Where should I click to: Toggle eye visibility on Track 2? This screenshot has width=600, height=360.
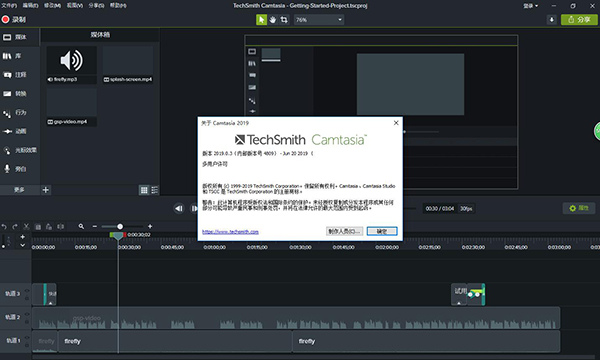tap(27, 314)
